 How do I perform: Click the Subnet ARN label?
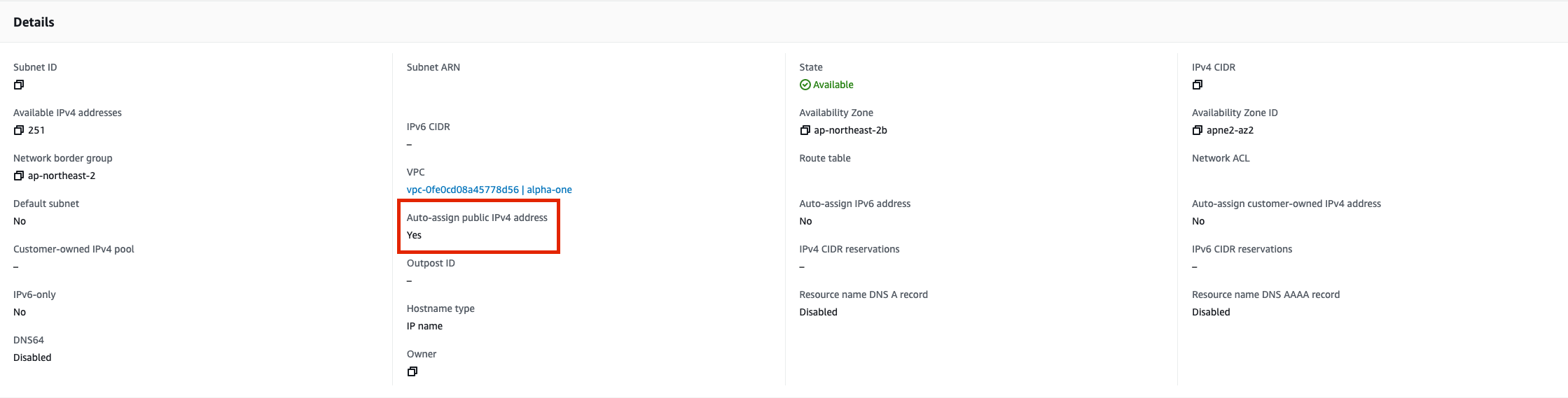coord(433,67)
